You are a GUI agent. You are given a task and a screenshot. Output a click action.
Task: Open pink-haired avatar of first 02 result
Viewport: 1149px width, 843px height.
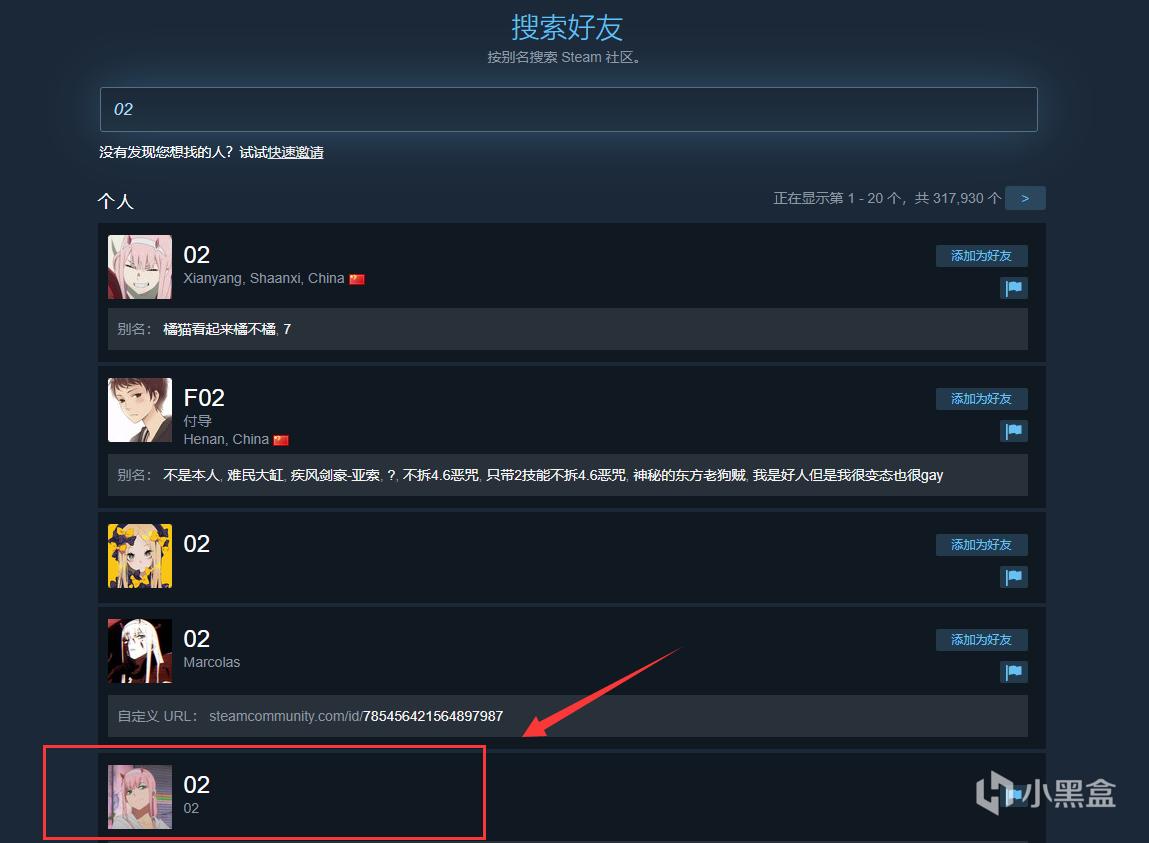[140, 267]
